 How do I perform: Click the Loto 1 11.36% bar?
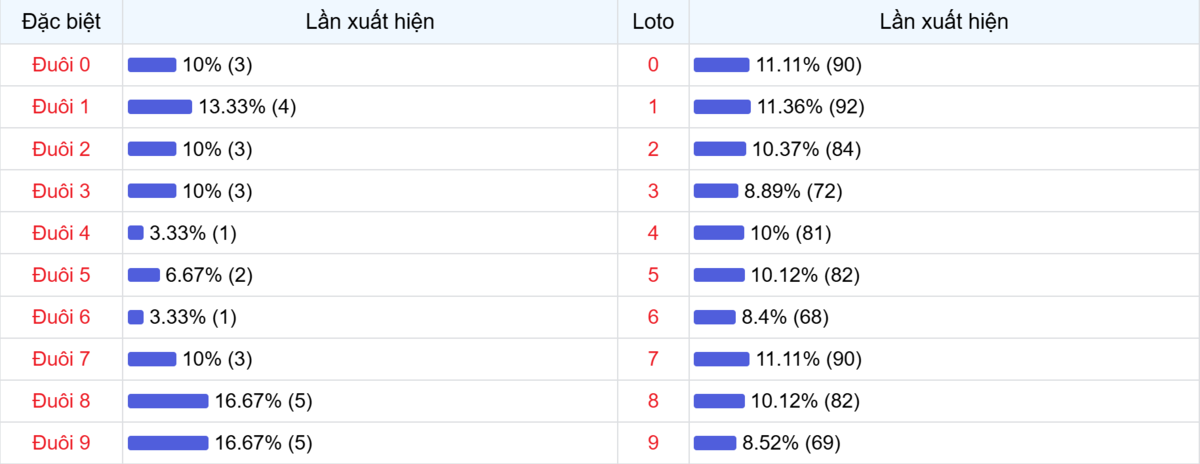pos(722,107)
